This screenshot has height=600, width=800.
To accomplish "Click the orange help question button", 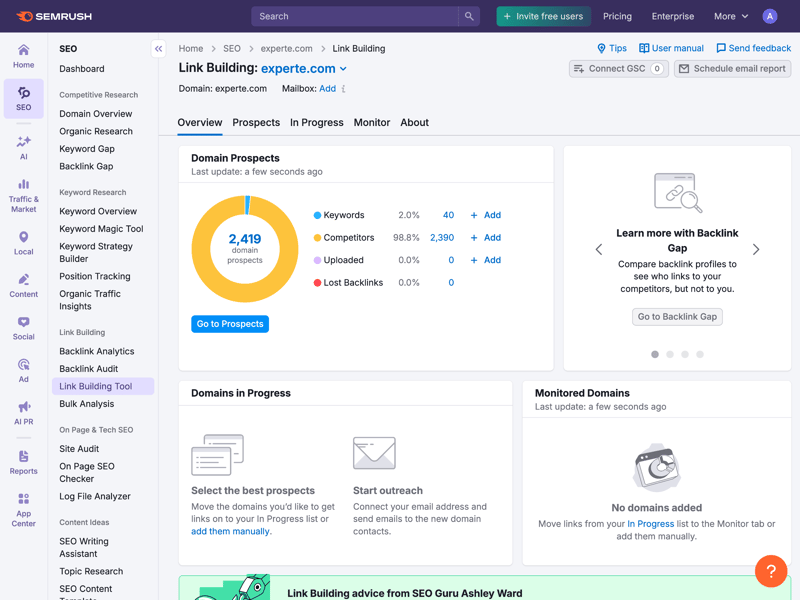I will point(771,571).
